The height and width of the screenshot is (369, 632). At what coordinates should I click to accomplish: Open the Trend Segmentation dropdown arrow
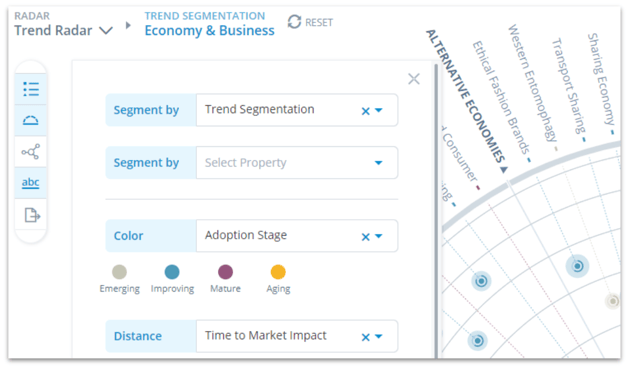378,110
